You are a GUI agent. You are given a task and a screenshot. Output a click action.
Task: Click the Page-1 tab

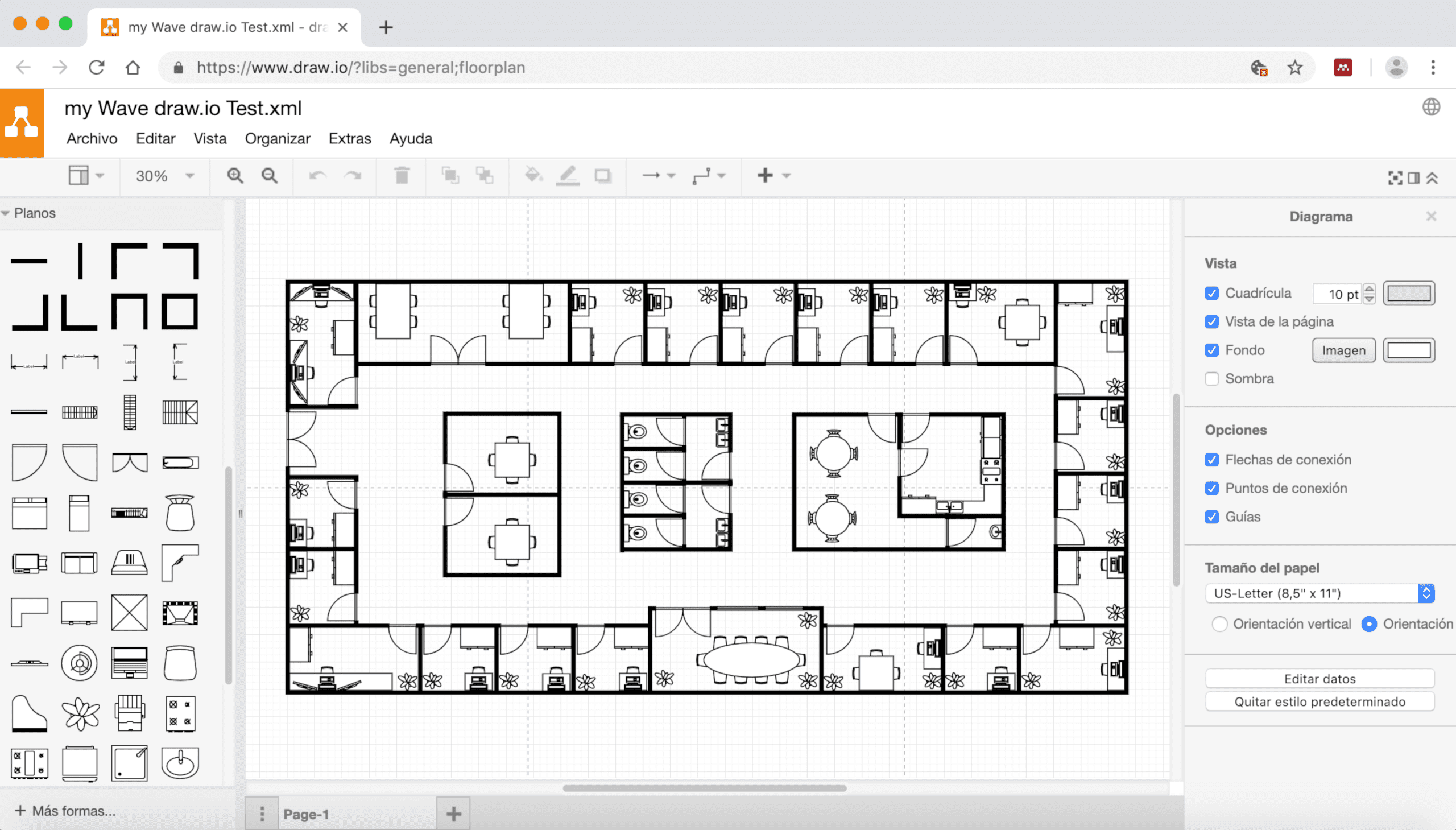pyautogui.click(x=306, y=814)
